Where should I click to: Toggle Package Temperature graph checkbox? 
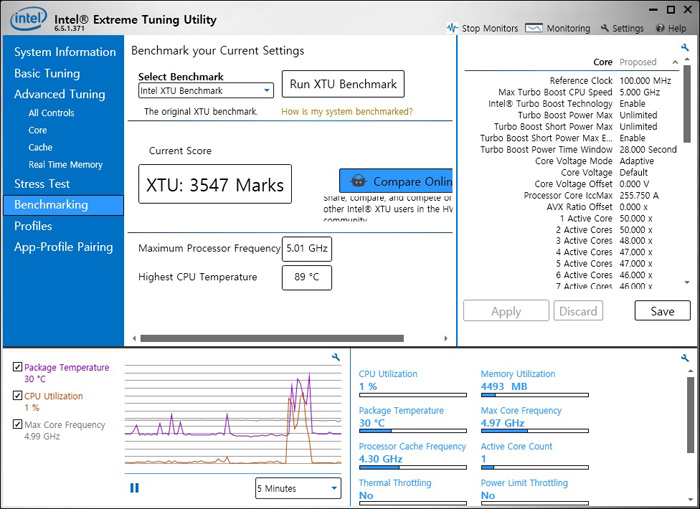pyautogui.click(x=17, y=367)
